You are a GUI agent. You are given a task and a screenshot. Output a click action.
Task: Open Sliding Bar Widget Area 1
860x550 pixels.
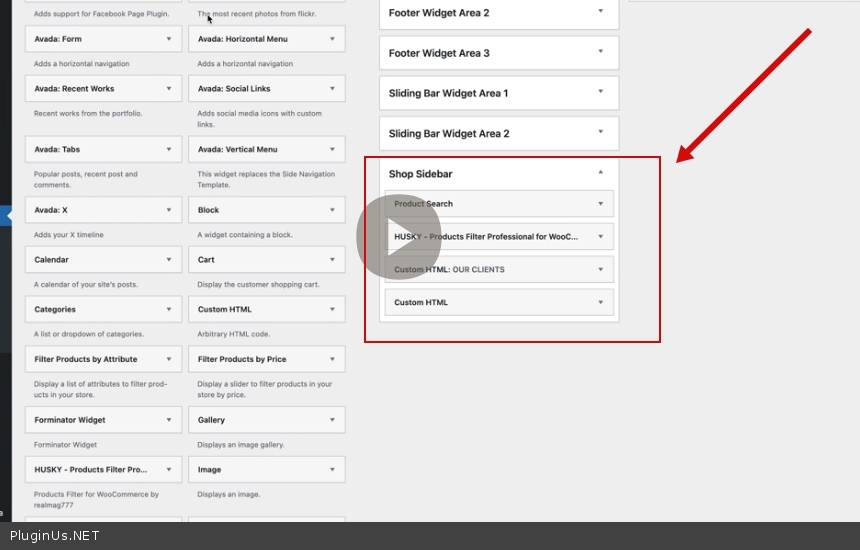click(x=600, y=92)
